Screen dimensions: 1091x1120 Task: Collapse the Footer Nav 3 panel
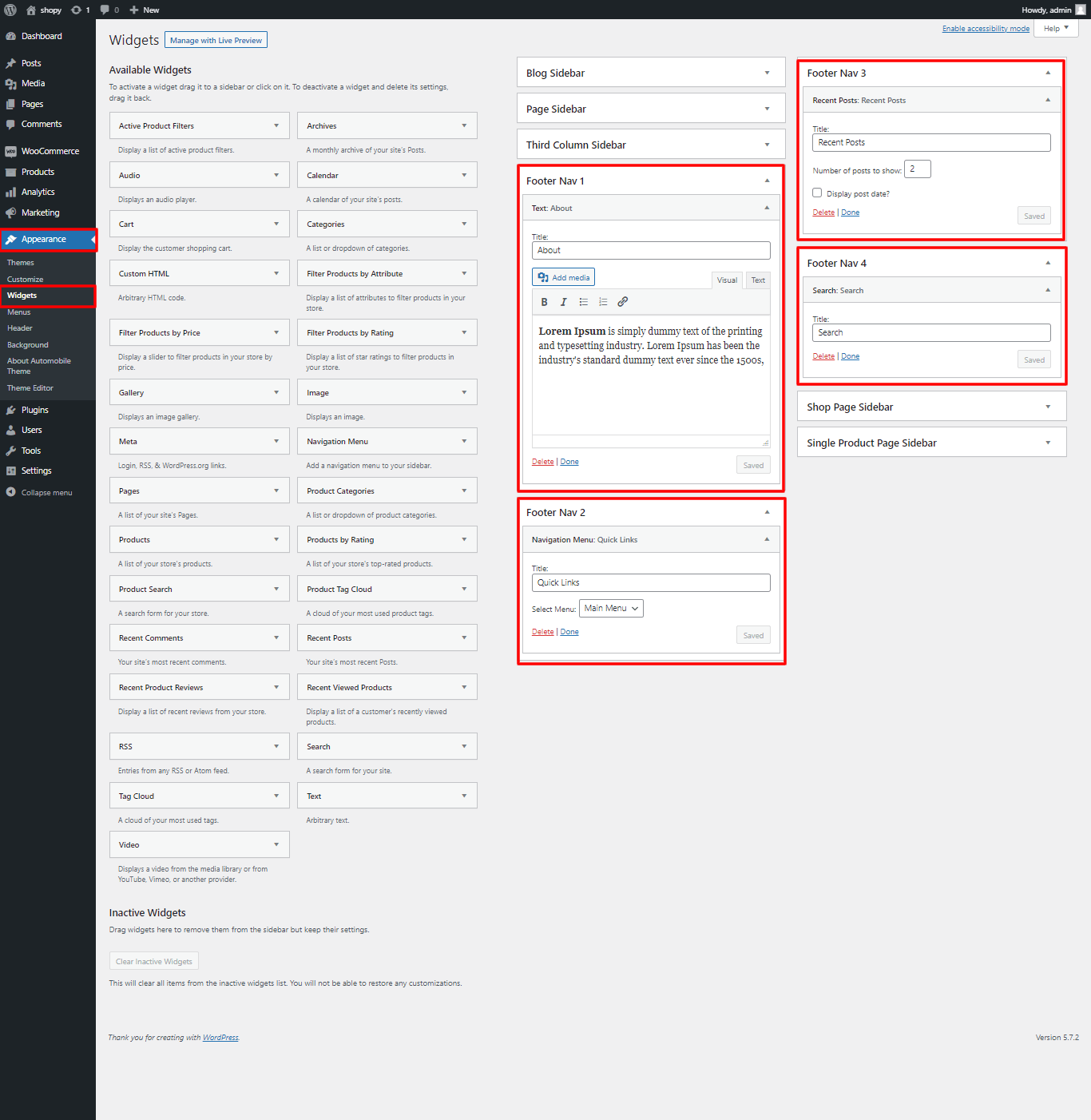pos(1048,73)
